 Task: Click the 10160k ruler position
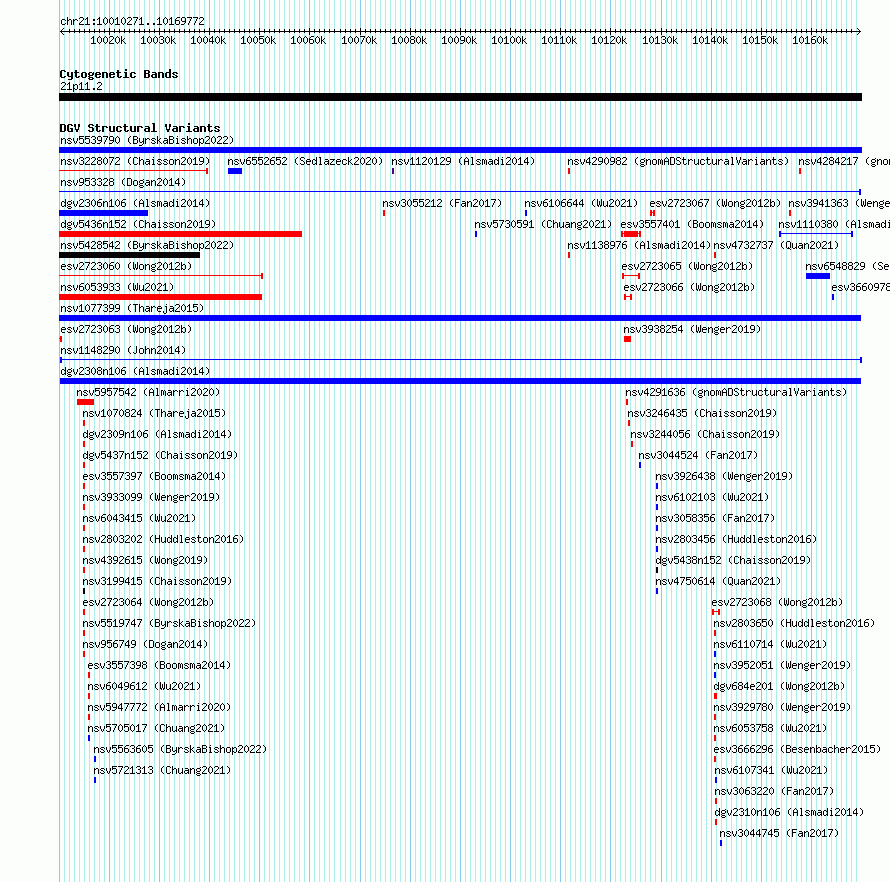810,40
